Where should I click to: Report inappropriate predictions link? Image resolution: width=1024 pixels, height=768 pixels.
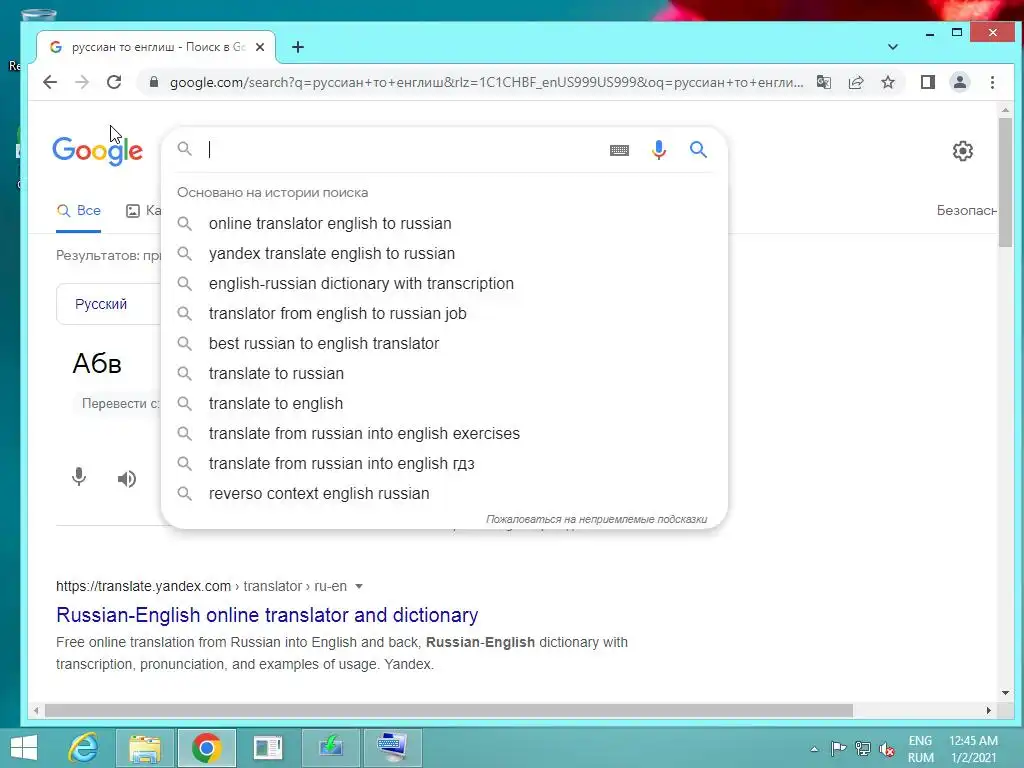596,519
